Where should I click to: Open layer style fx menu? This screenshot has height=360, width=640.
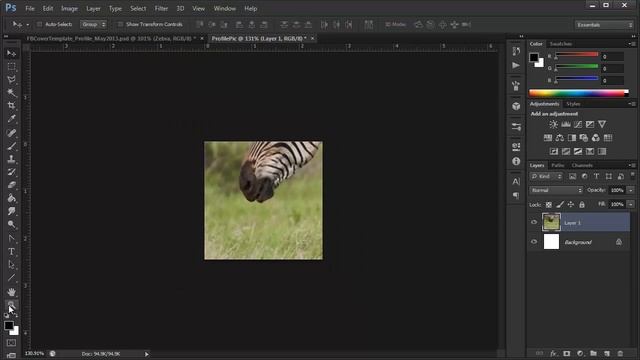click(553, 353)
